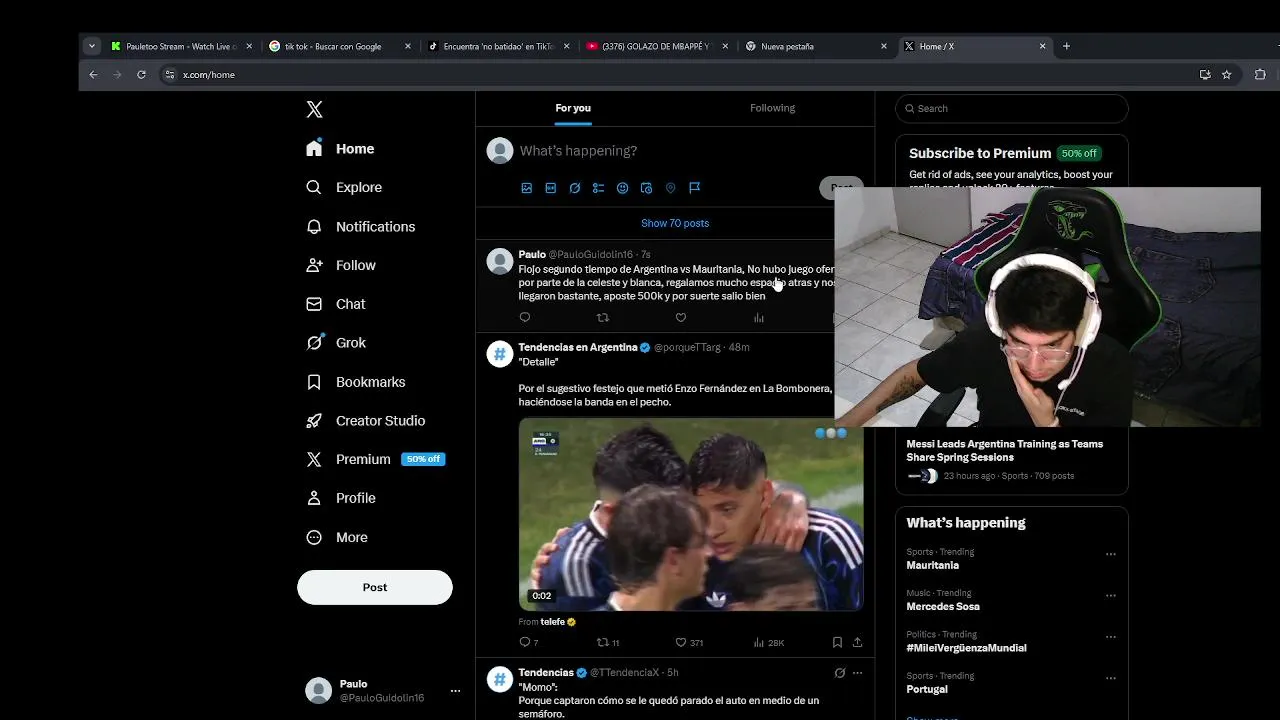The width and height of the screenshot is (1280, 720).
Task: Click the flag icon in composer toolbar
Action: pos(695,188)
